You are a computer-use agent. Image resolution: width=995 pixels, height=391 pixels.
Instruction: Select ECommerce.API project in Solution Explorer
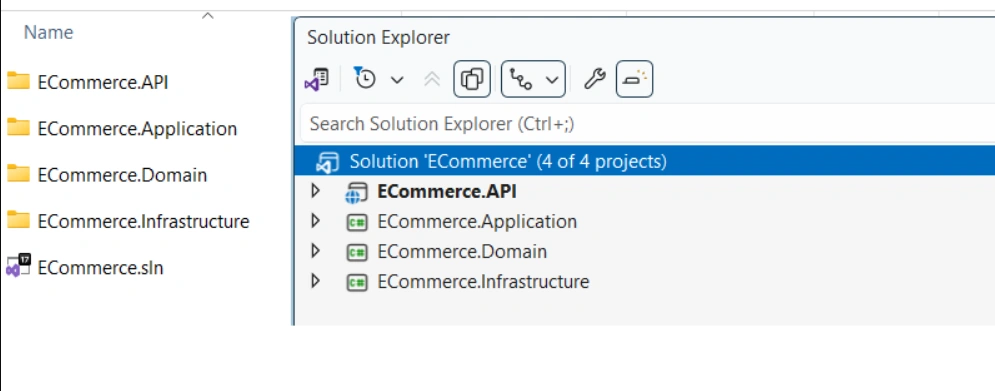(447, 192)
